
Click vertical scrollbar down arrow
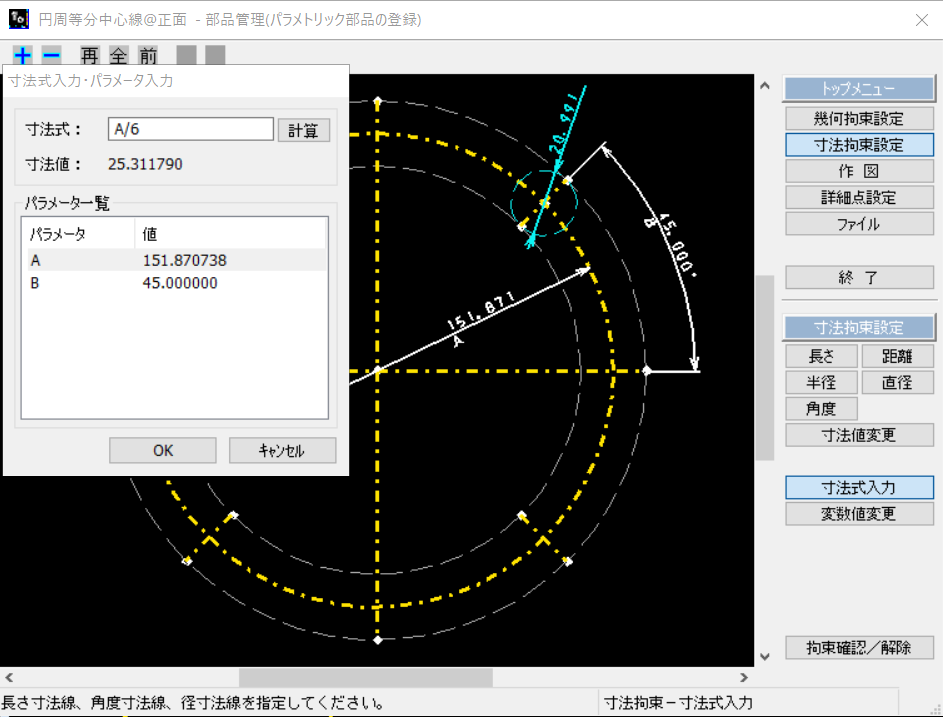[764, 656]
